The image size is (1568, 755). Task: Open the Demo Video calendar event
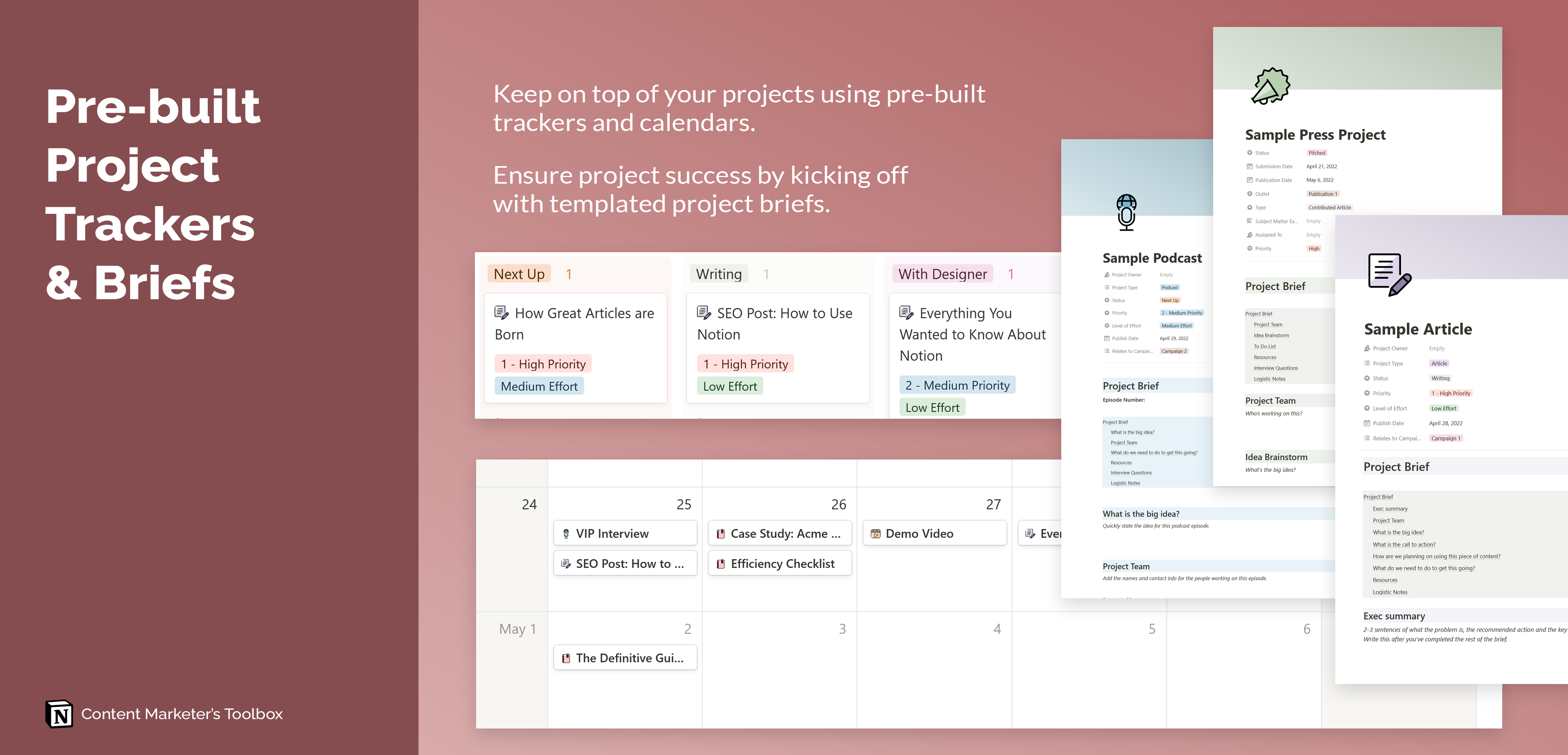pos(934,533)
